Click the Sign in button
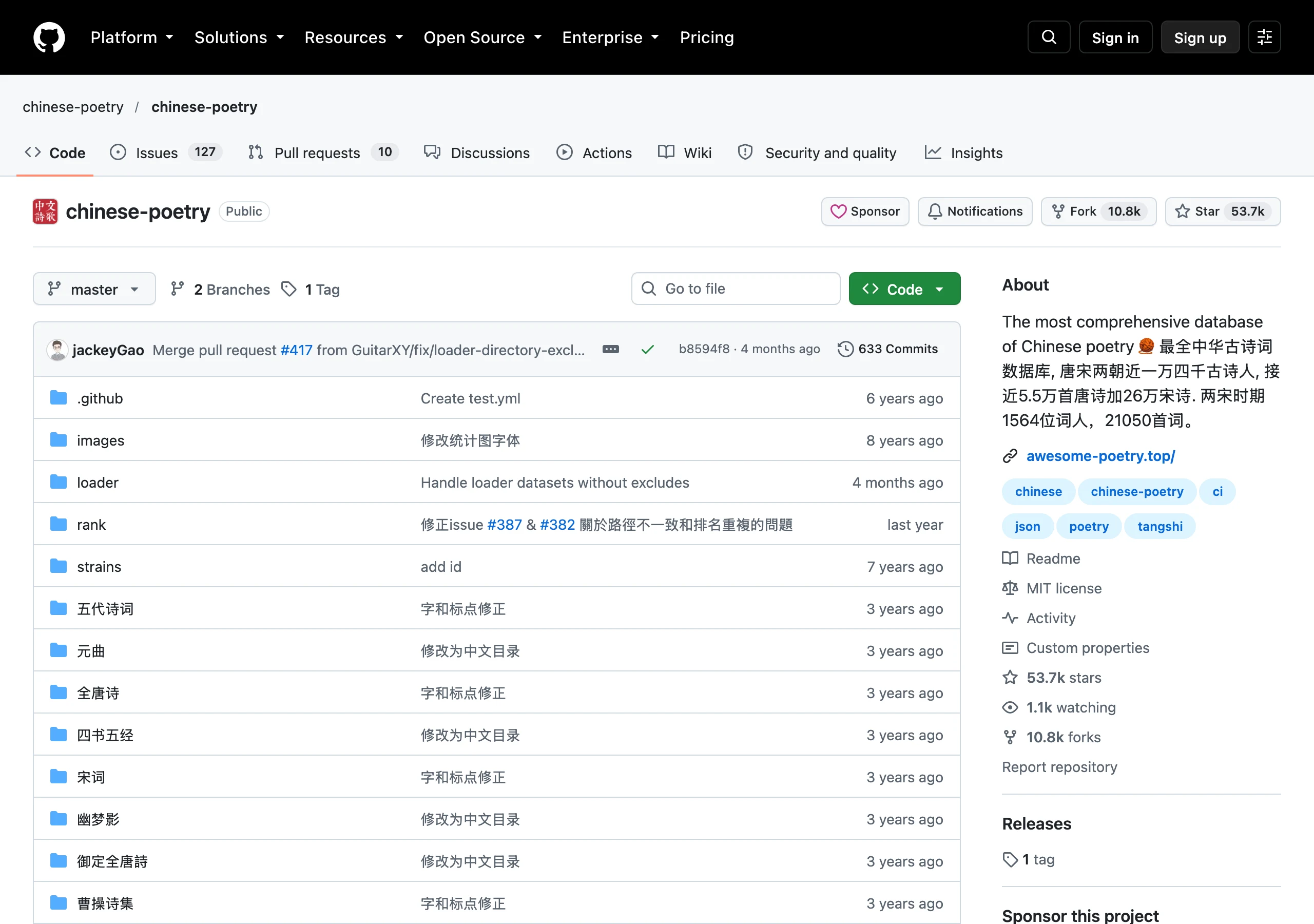The width and height of the screenshot is (1314, 924). (x=1115, y=37)
